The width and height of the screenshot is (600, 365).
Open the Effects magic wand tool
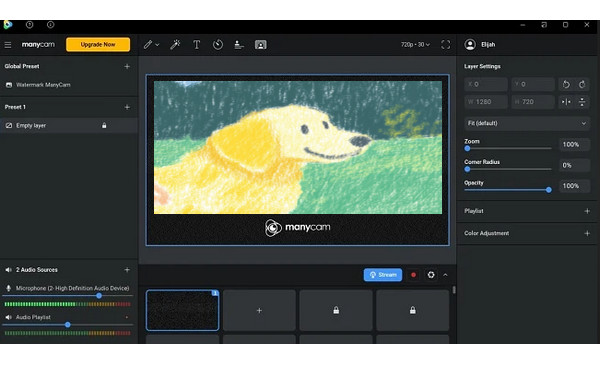175,45
